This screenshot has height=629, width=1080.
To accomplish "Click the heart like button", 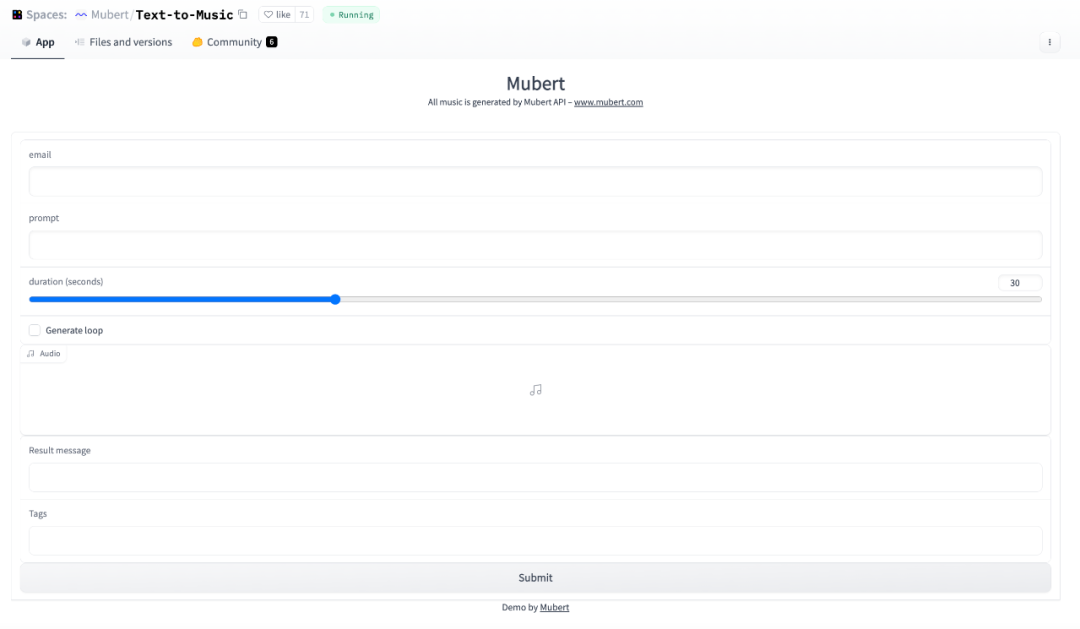I will point(277,14).
